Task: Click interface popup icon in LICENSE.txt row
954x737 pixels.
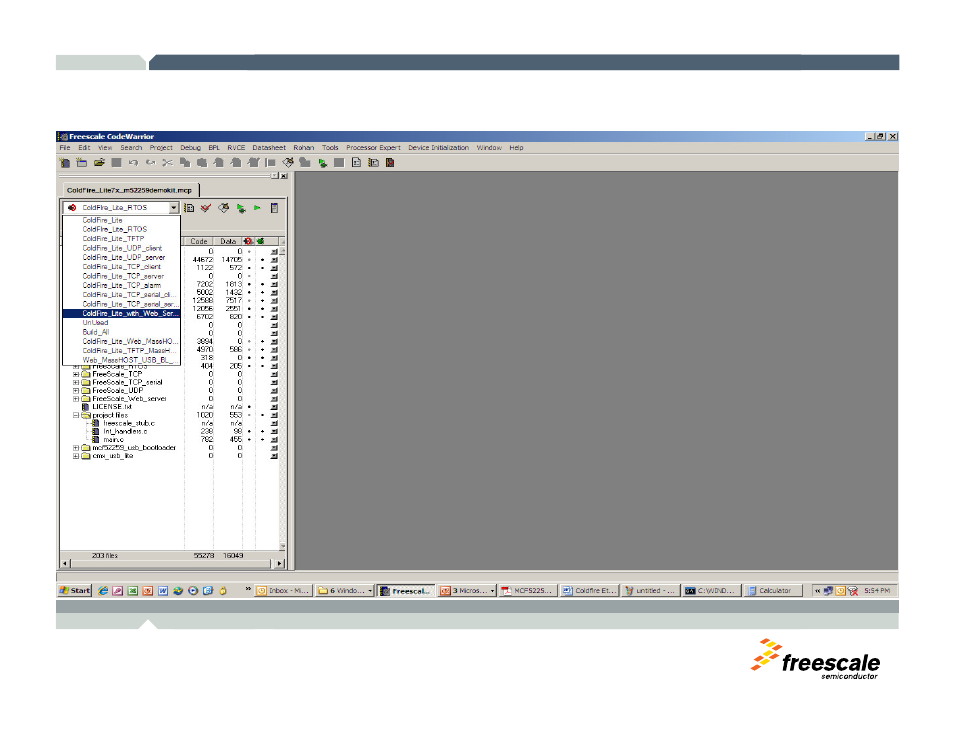Action: (274, 407)
